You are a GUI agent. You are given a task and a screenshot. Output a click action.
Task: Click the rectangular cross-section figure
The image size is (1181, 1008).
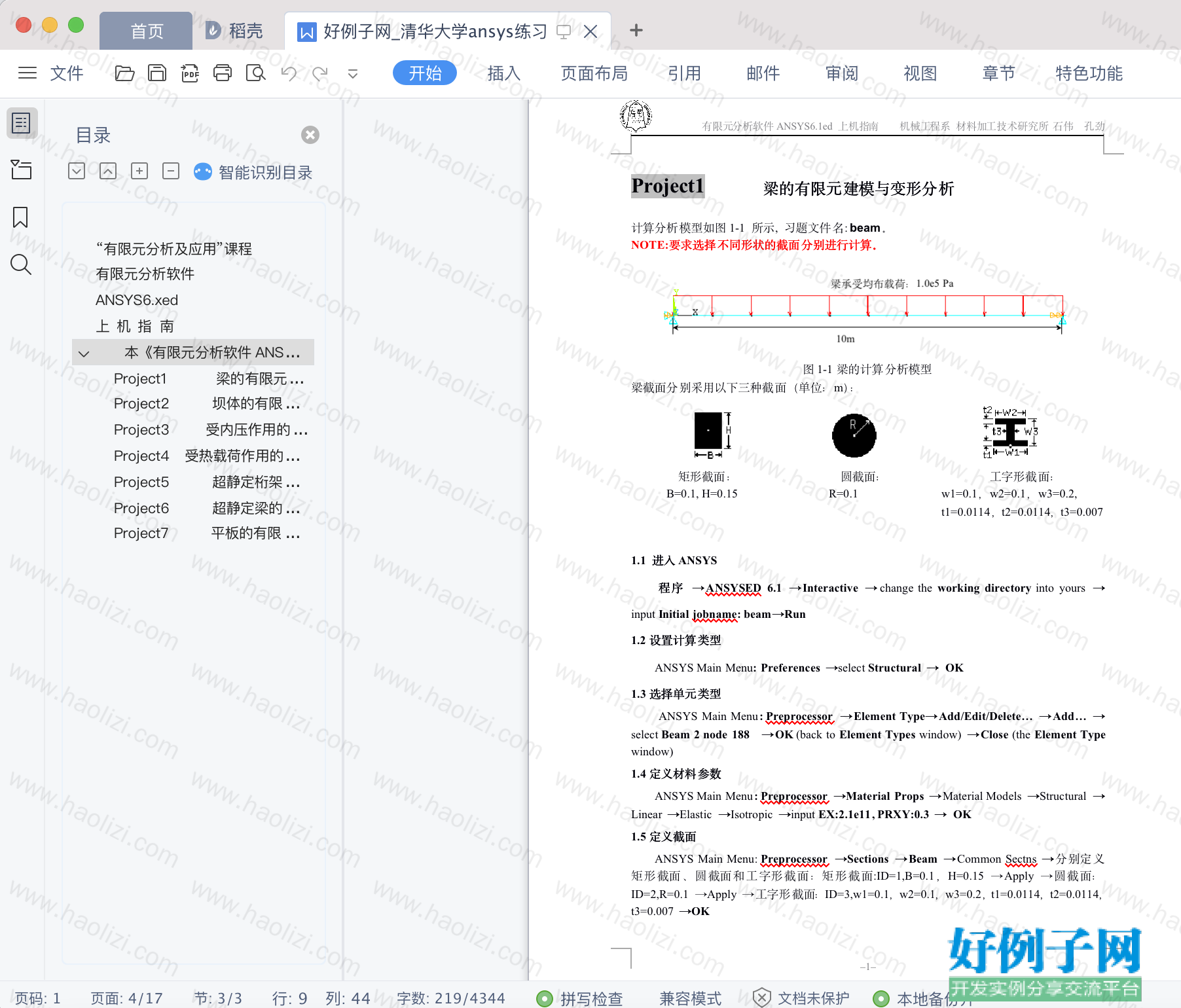[x=712, y=435]
